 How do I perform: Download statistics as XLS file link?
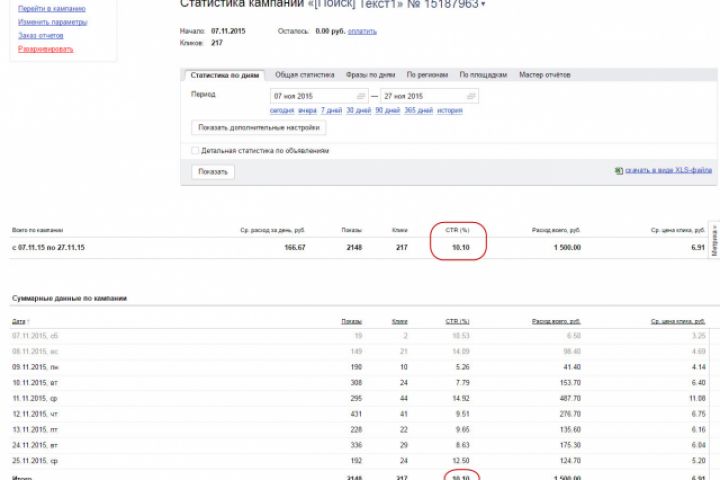coord(668,171)
